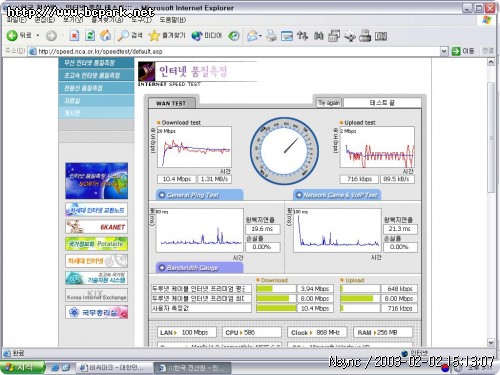Click the red Stop loading icon
Screen dimensions: 500x375
(74, 35)
